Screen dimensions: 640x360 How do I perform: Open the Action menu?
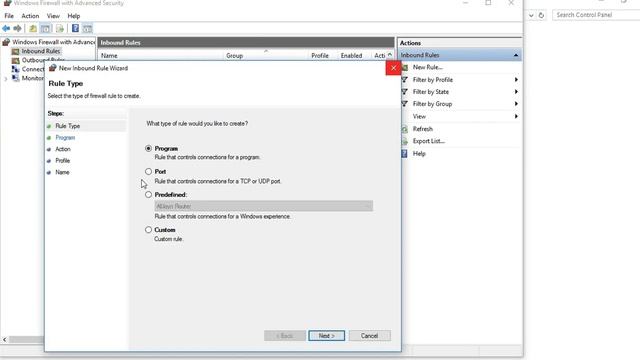(x=30, y=16)
